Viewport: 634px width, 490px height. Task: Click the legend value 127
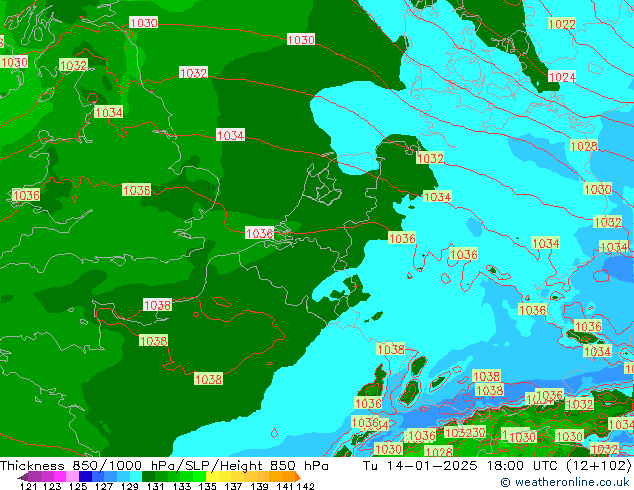pos(104,486)
